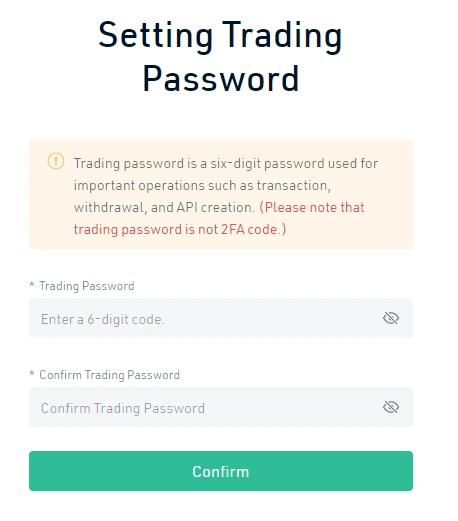Image resolution: width=458 pixels, height=521 pixels.
Task: Click the empty middle of the Confirm Trading Password field
Action: click(293, 407)
